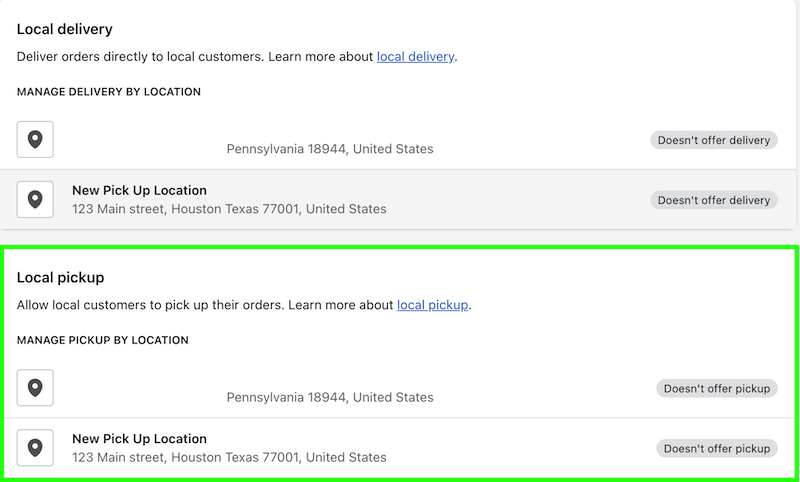The image size is (800, 482).
Task: Select New Pick Up Location name under Local delivery
Action: 139,191
